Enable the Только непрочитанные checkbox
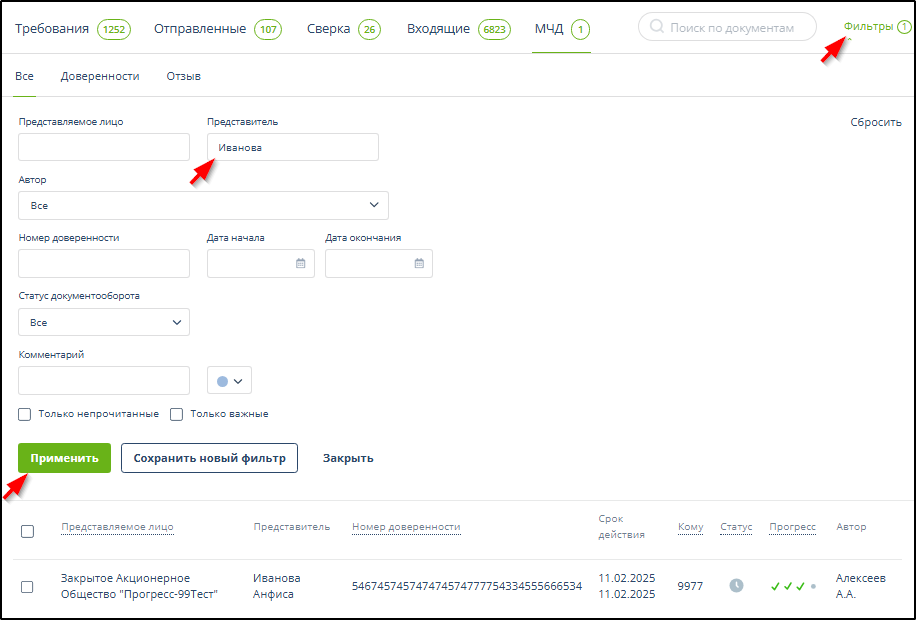The width and height of the screenshot is (916, 620). pyautogui.click(x=25, y=414)
